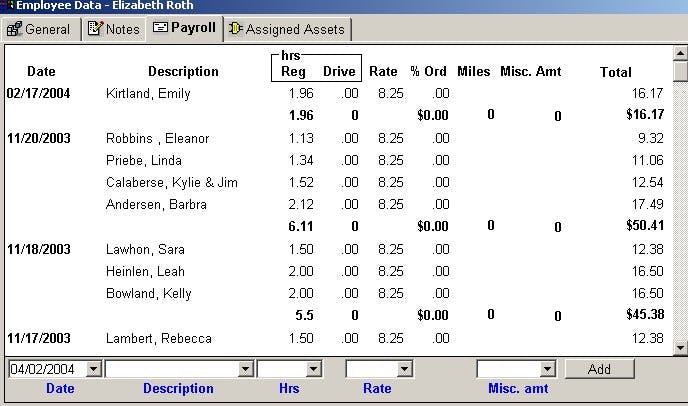
Task: Click the Drive hours column header
Action: pos(339,72)
